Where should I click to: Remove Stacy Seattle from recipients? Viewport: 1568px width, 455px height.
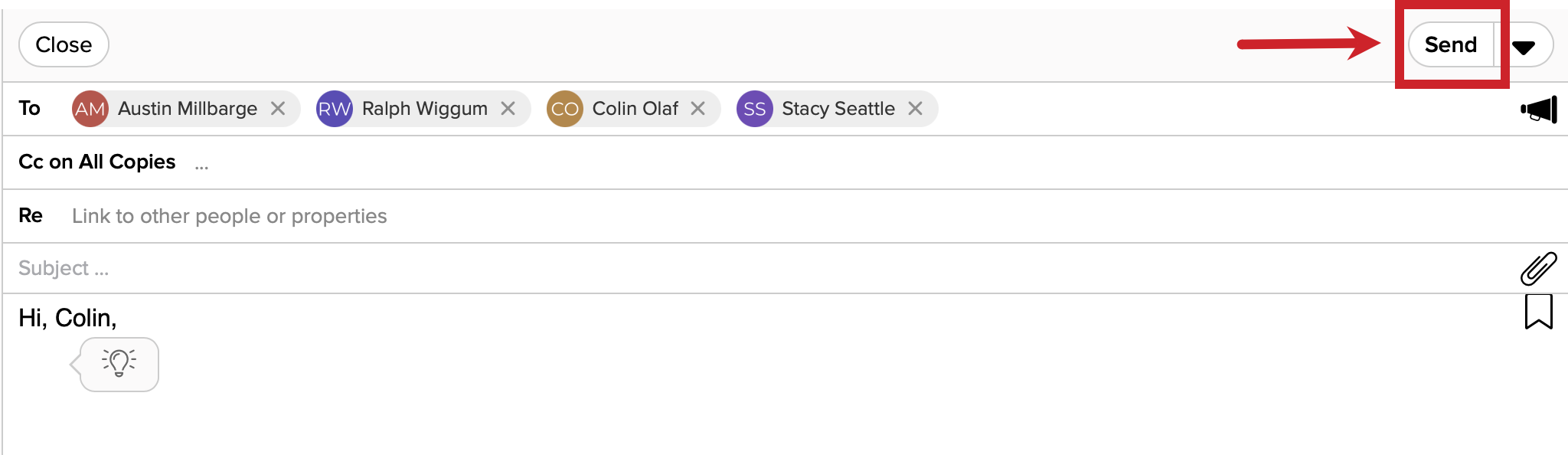point(915,109)
